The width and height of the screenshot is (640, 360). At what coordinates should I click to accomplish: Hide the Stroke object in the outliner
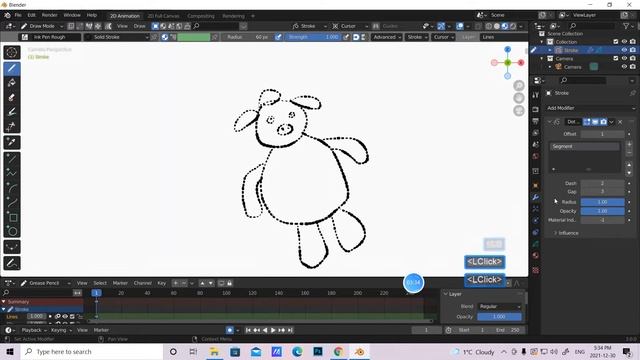point(624,50)
